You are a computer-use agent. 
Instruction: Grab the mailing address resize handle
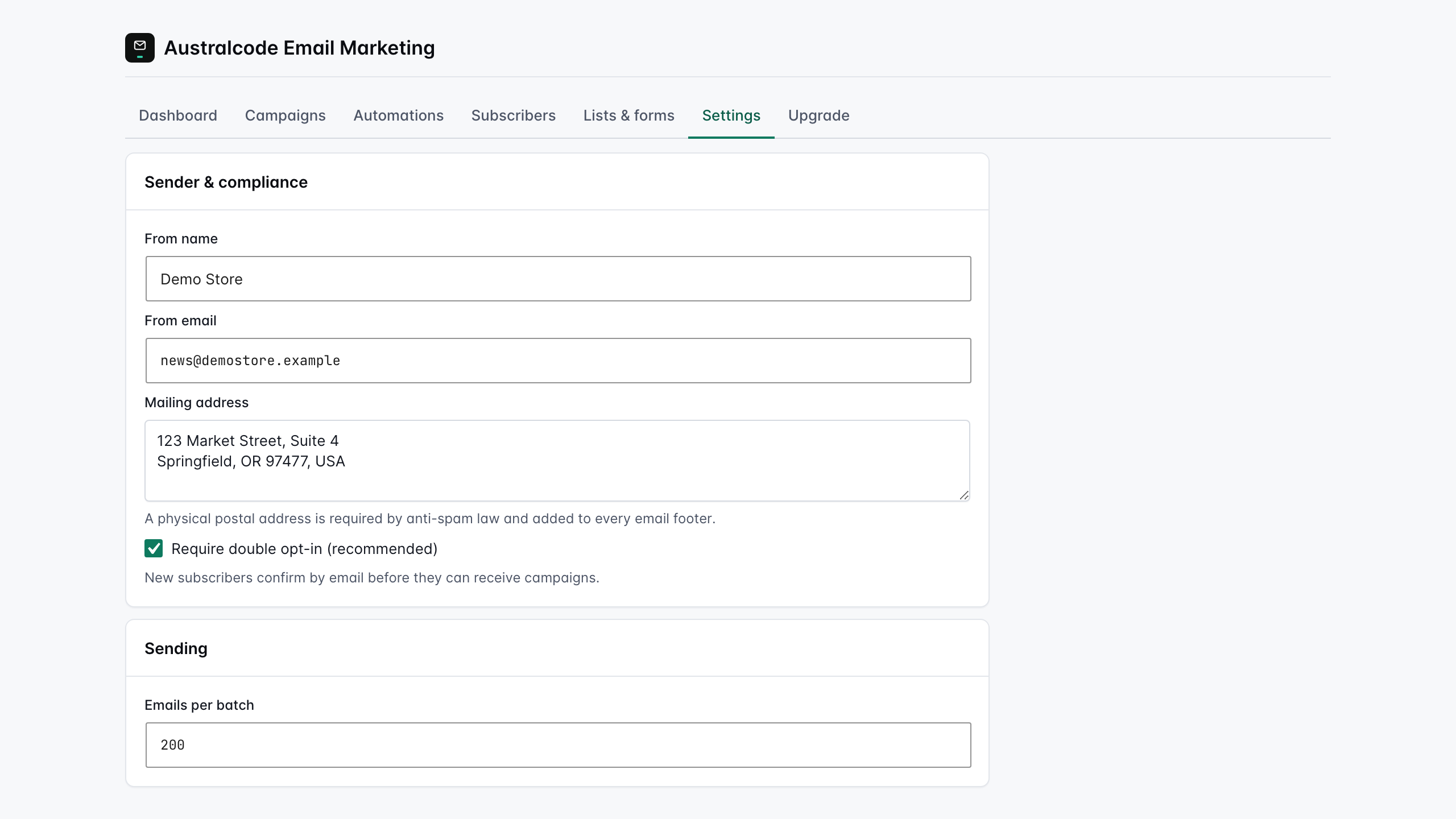click(x=963, y=495)
